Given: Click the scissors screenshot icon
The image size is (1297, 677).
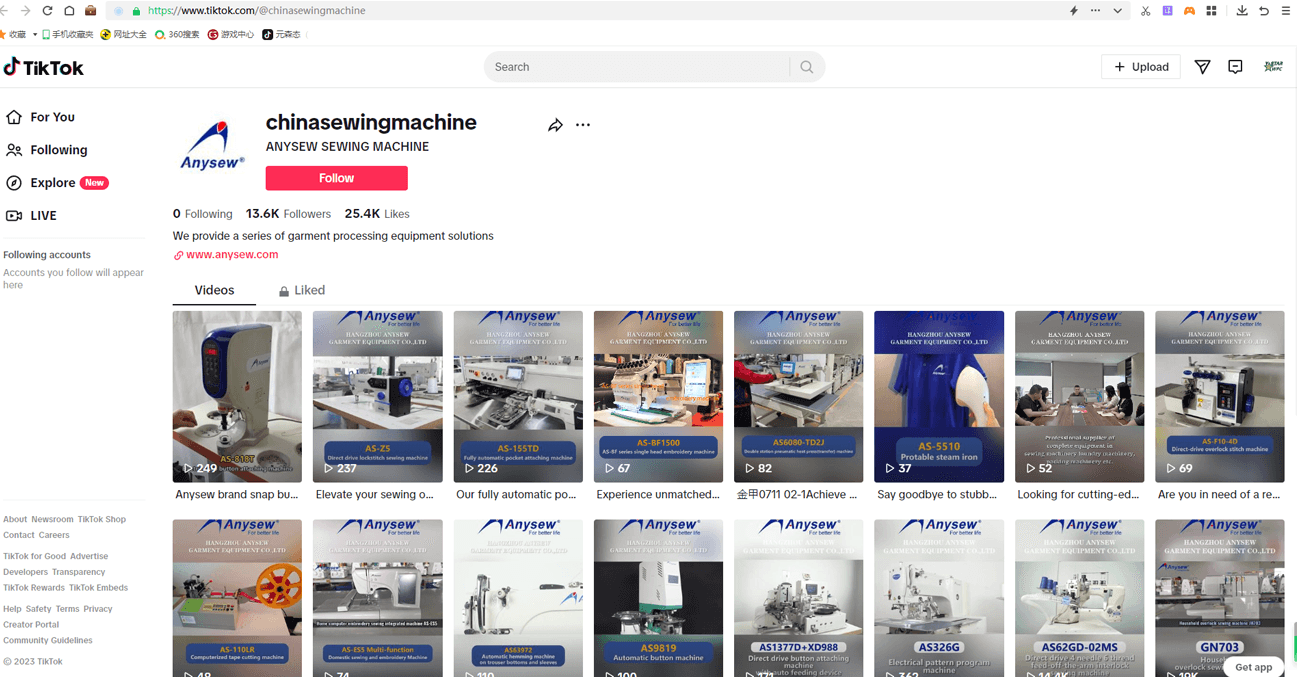Looking at the screenshot, I should pyautogui.click(x=1145, y=10).
